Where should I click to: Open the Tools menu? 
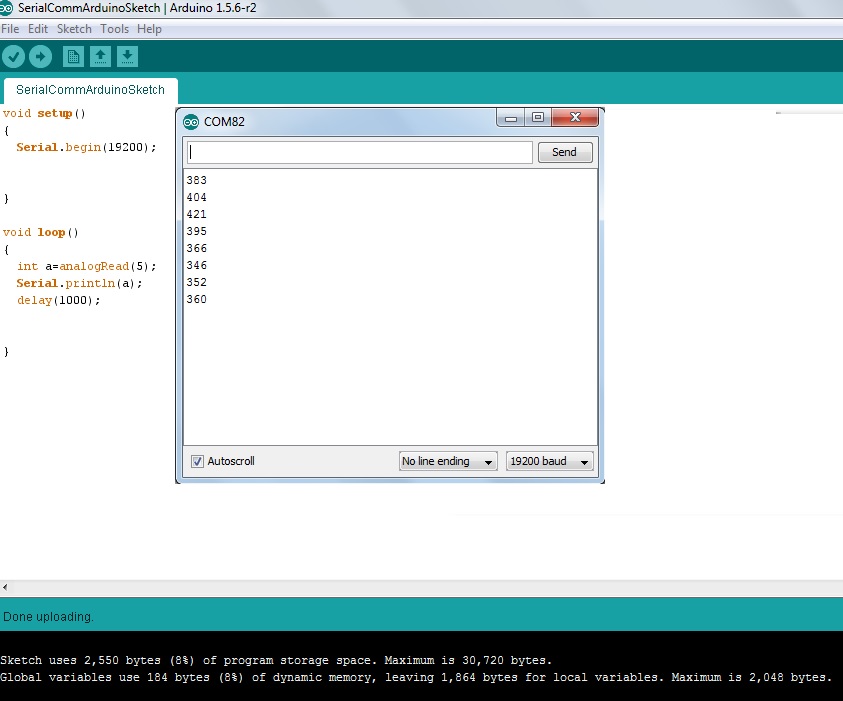(115, 29)
